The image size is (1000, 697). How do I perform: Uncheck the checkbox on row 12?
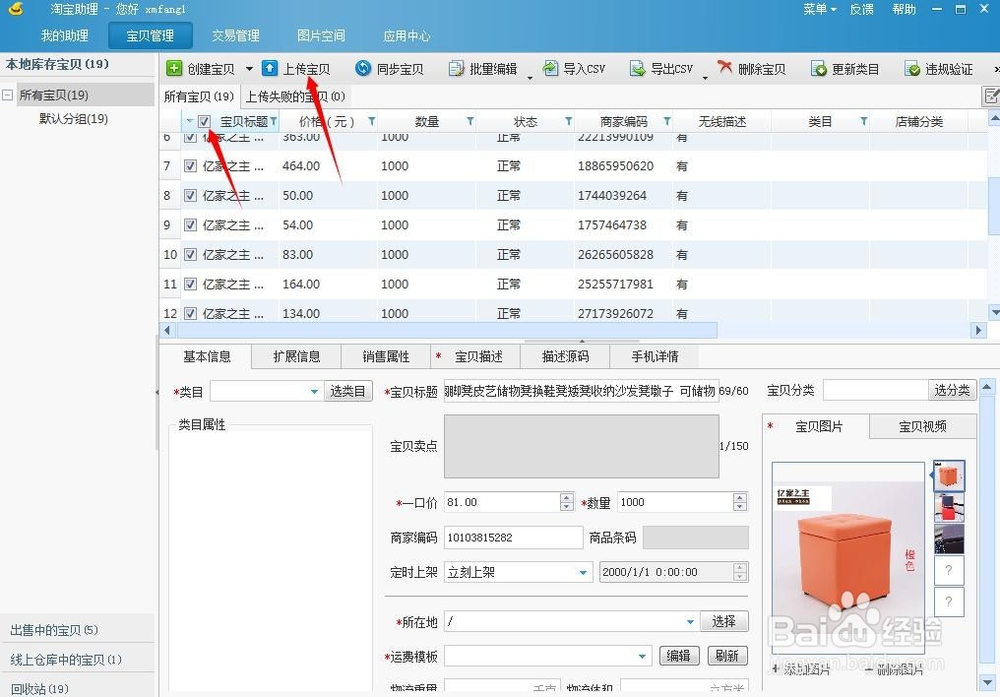pyautogui.click(x=190, y=313)
